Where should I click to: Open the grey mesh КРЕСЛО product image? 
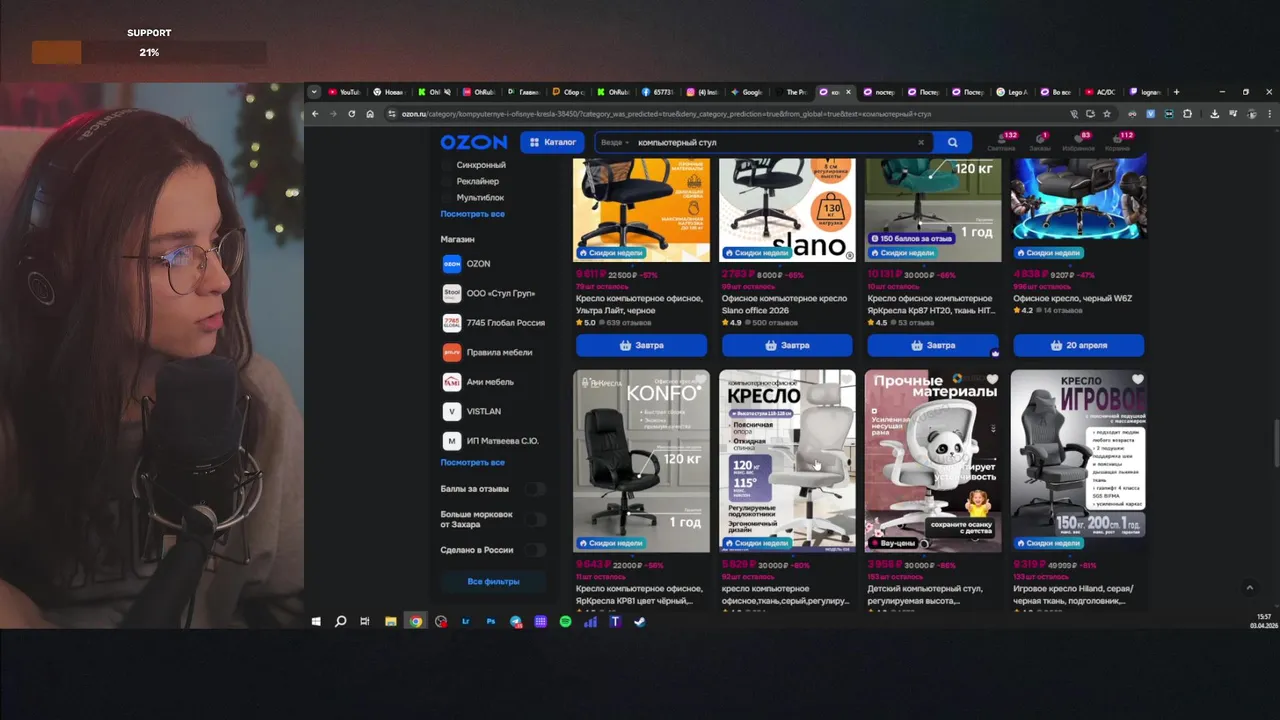coord(787,461)
